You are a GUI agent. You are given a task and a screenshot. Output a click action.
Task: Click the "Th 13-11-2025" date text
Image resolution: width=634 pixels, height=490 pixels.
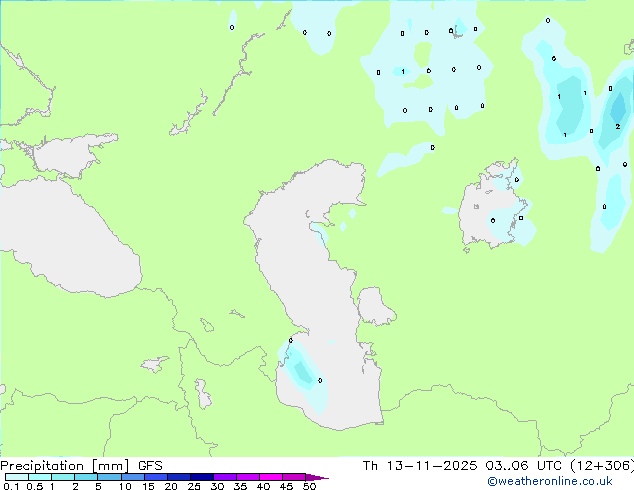420,466
